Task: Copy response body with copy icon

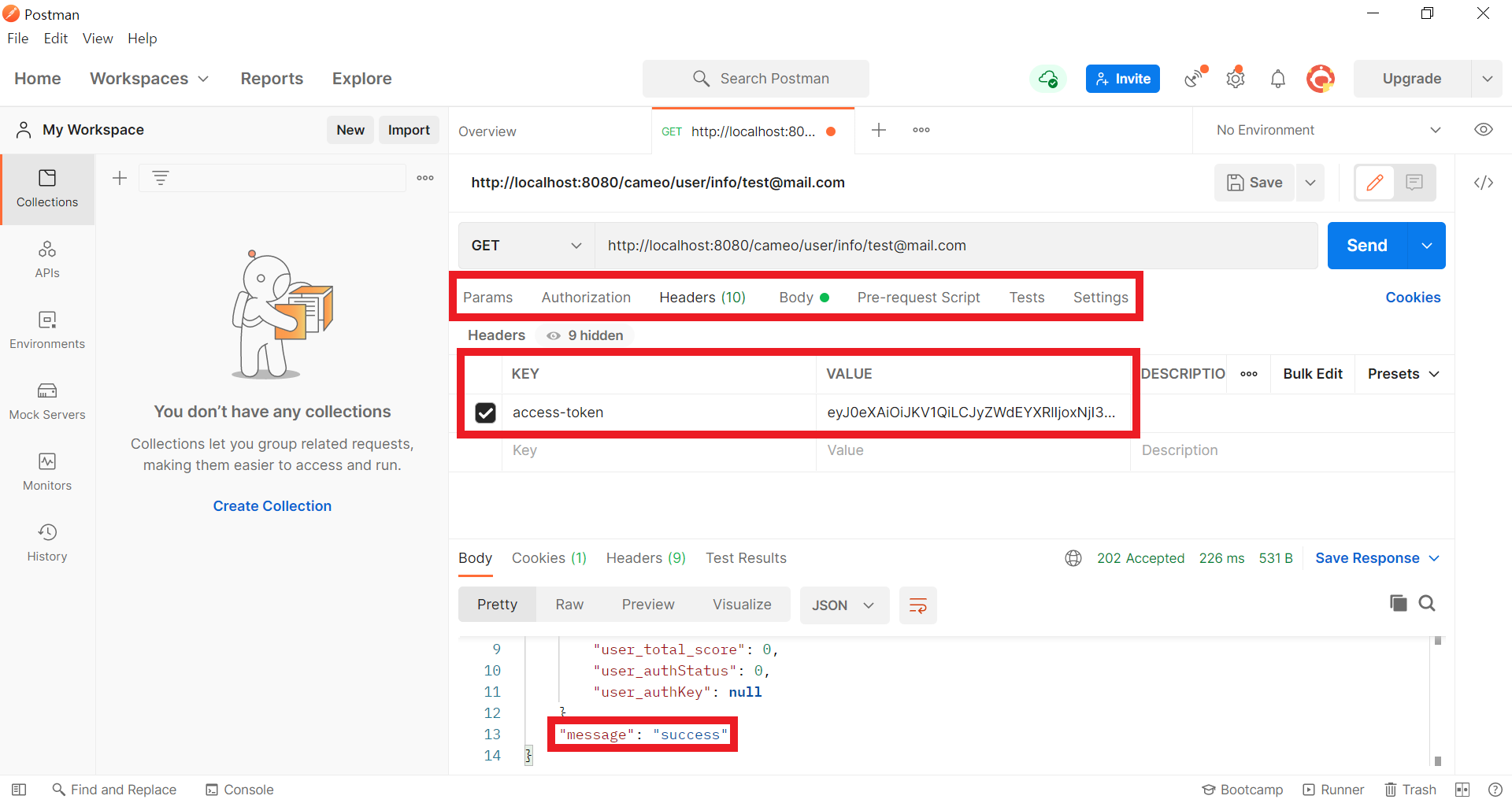Action: tap(1399, 603)
